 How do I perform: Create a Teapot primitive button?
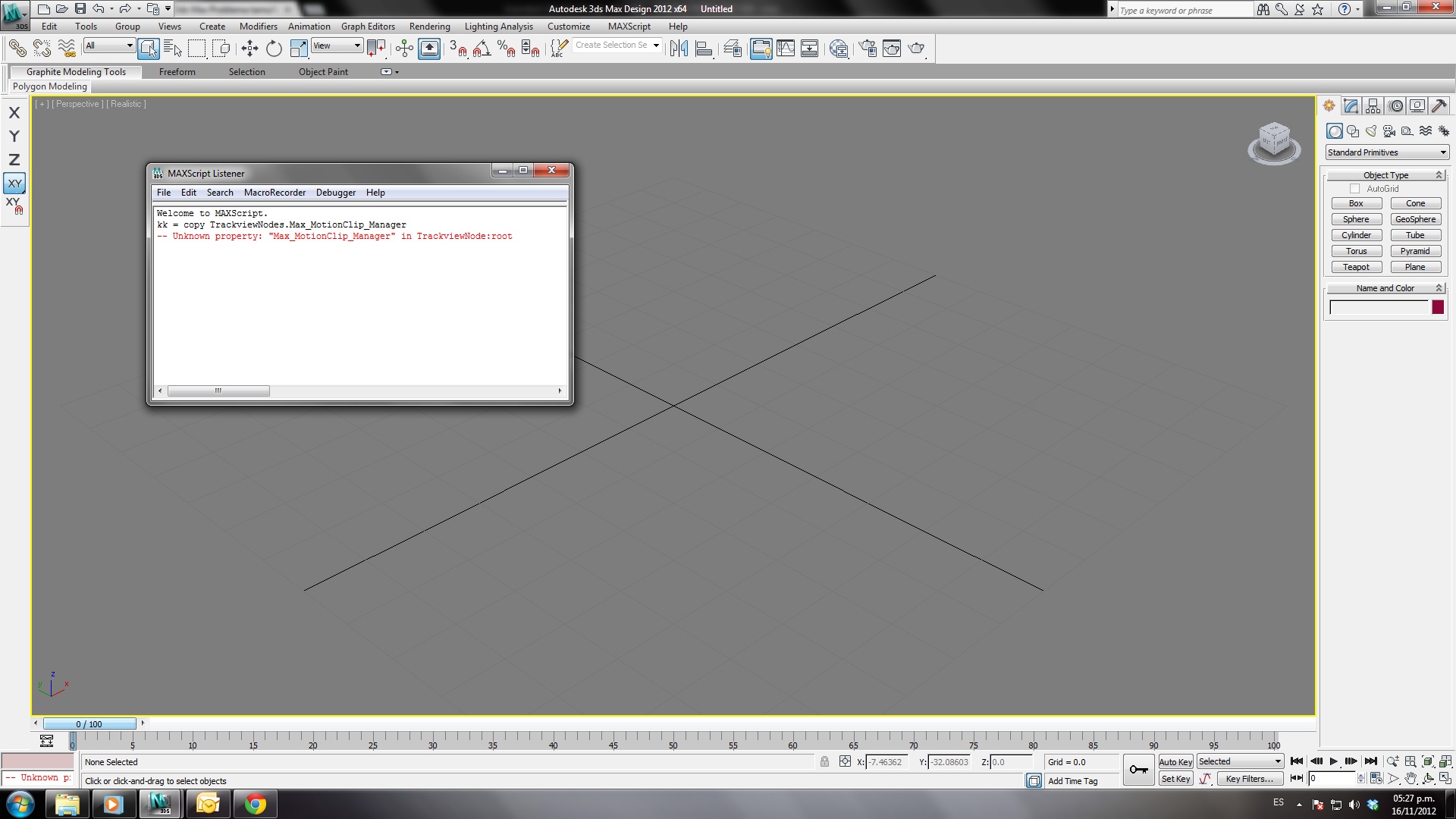point(1356,267)
